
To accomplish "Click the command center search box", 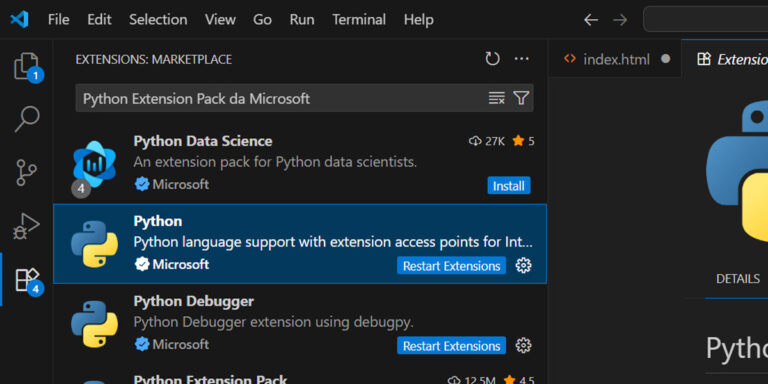I will [705, 20].
